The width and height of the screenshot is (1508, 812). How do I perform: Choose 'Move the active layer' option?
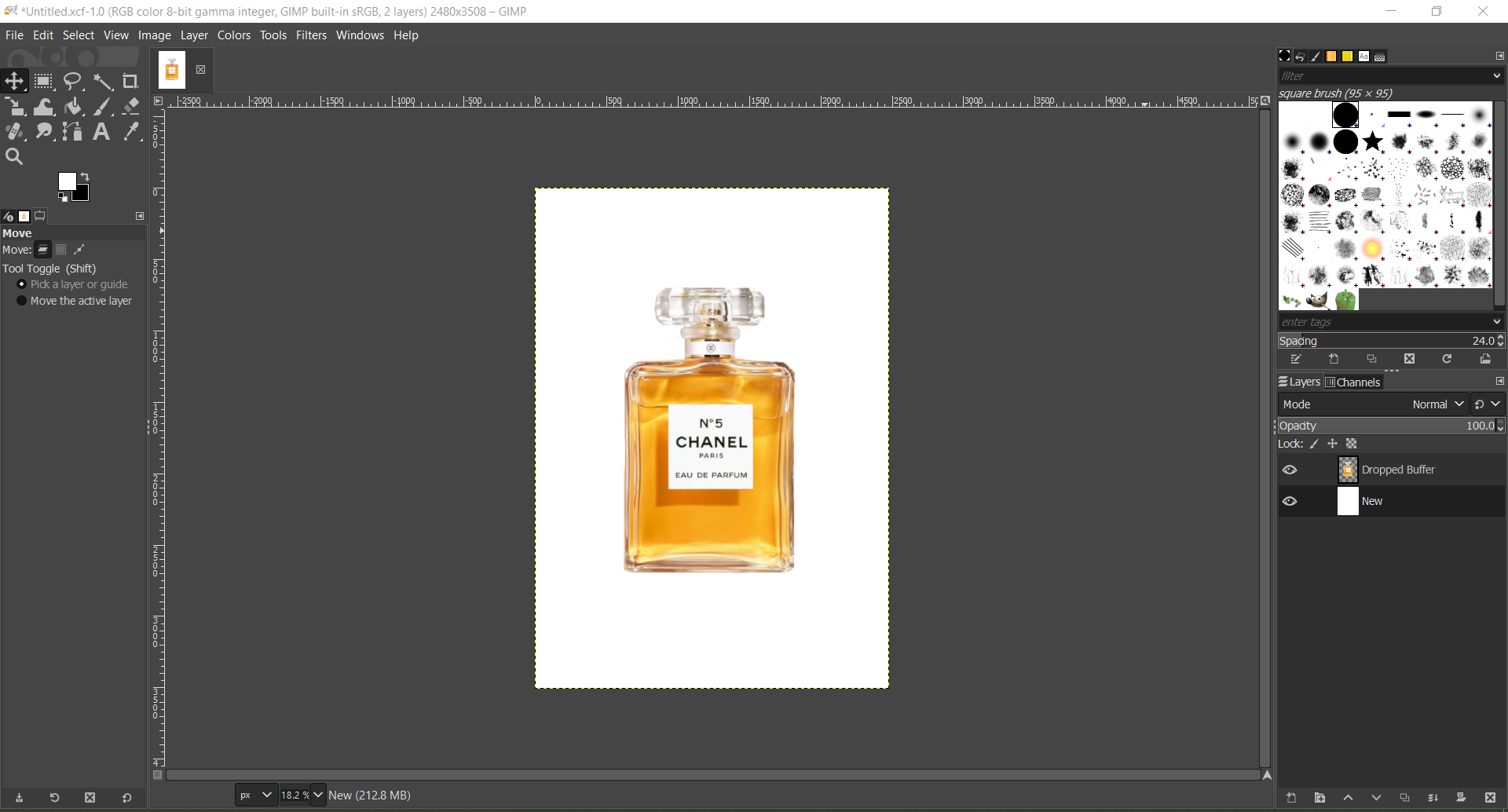(75, 302)
